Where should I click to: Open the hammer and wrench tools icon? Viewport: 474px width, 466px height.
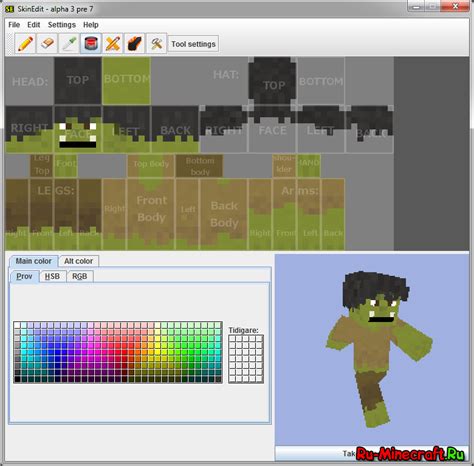pos(156,44)
